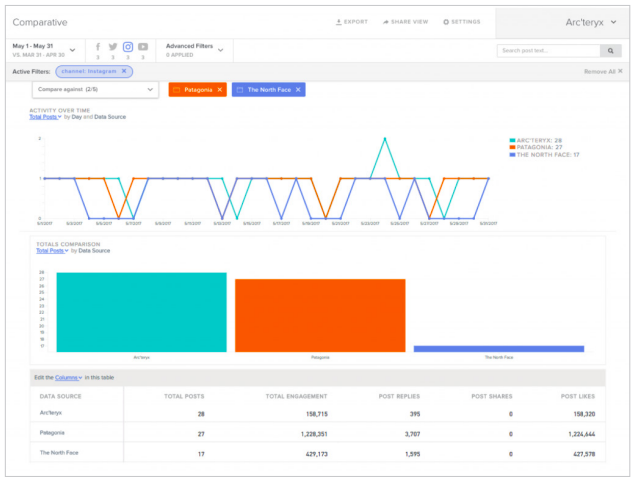The image size is (637, 486).
Task: Click the Total Engagement column header
Action: coord(296,396)
